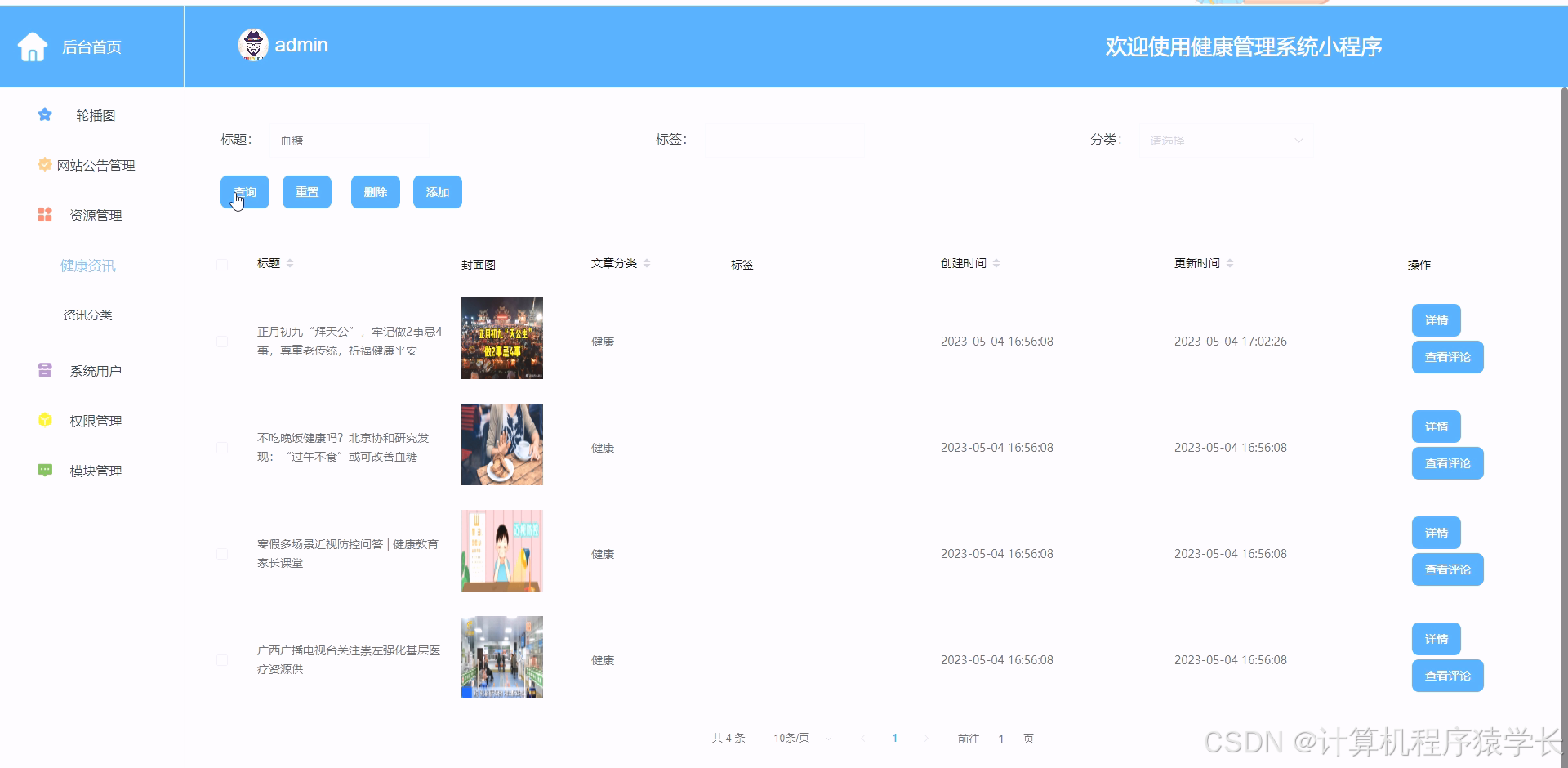The height and width of the screenshot is (768, 1568).
Task: Sort by 更新时间 column arrows
Action: [1230, 263]
